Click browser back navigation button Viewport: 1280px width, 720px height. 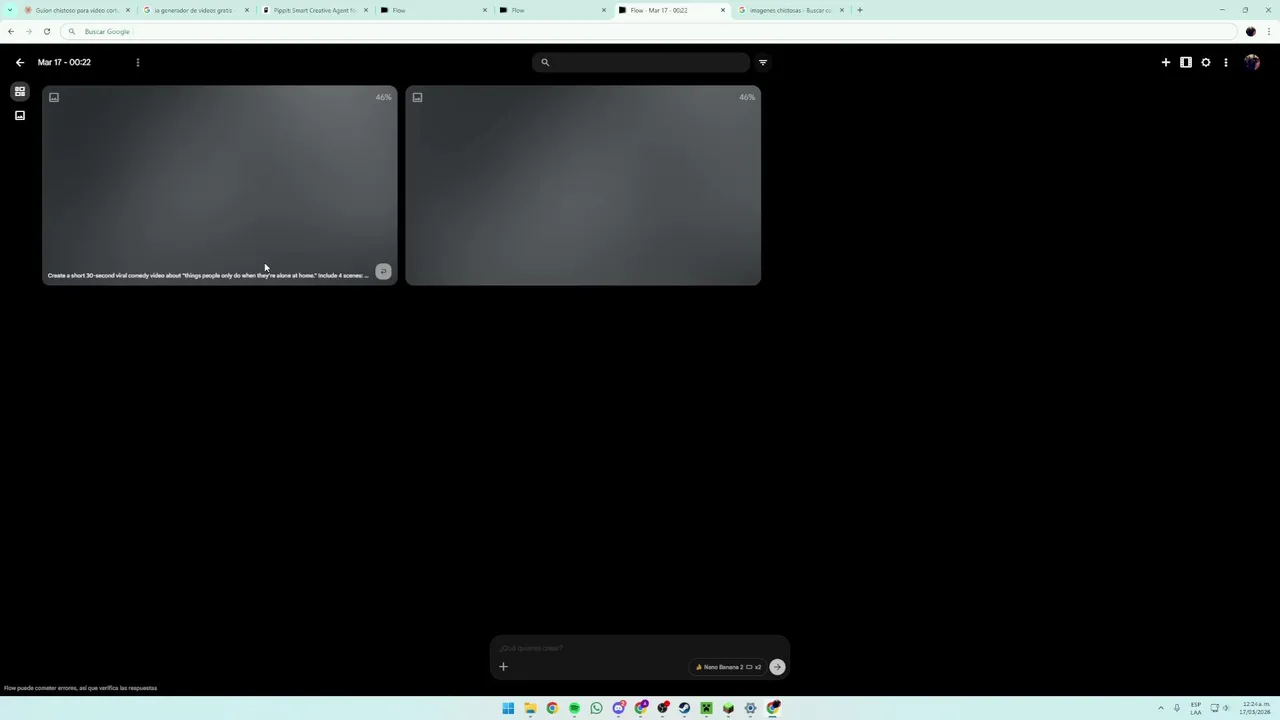pos(11,31)
